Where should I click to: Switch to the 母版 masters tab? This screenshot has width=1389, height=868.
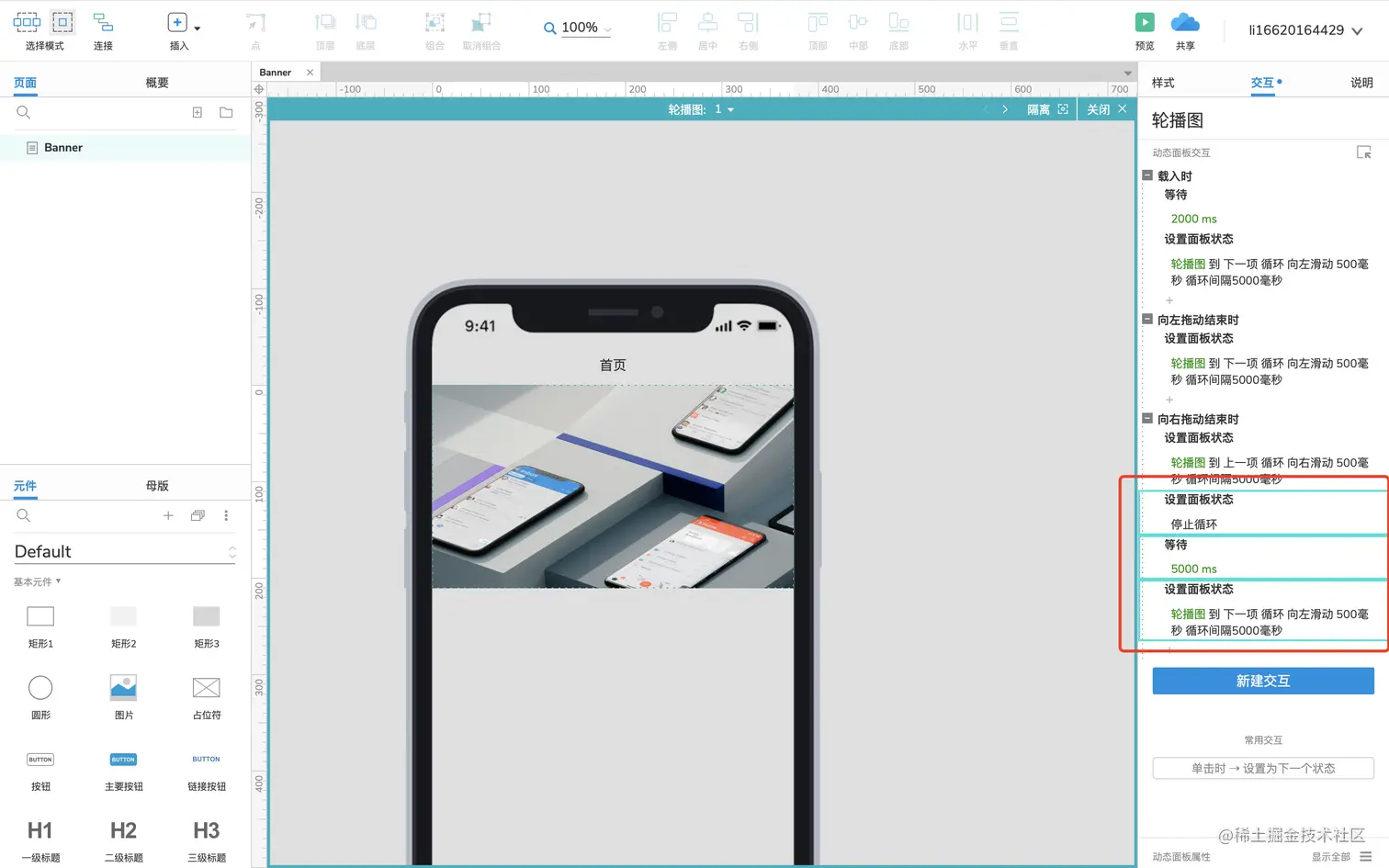tap(157, 486)
